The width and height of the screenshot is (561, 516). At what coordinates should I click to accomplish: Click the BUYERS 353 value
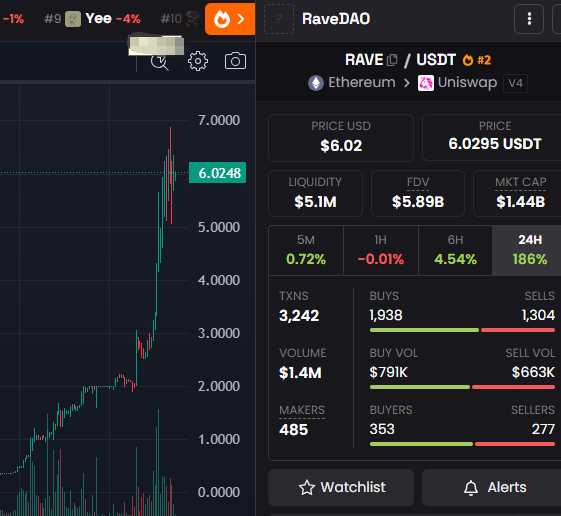(x=382, y=429)
